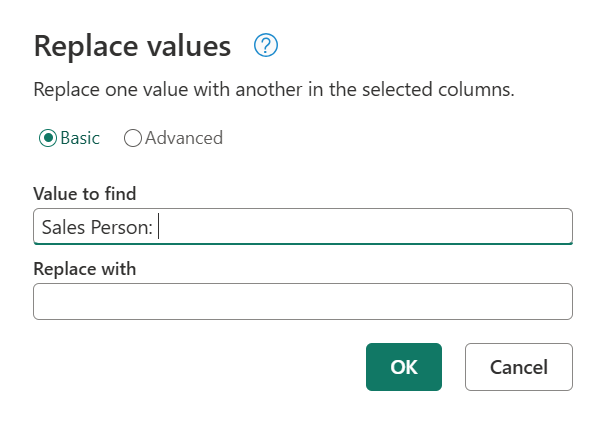Open the help question mark icon
Viewport: 606px width, 423px height.
(266, 45)
